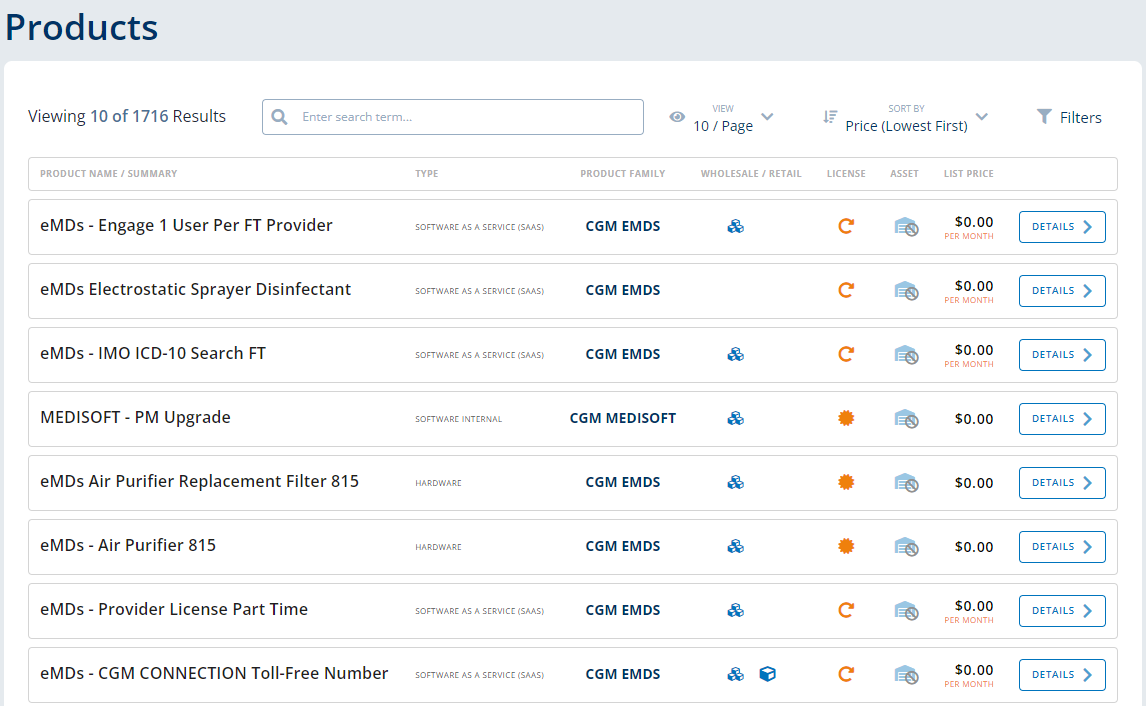Click the eye icon next to View
The height and width of the screenshot is (706, 1146).
click(677, 117)
